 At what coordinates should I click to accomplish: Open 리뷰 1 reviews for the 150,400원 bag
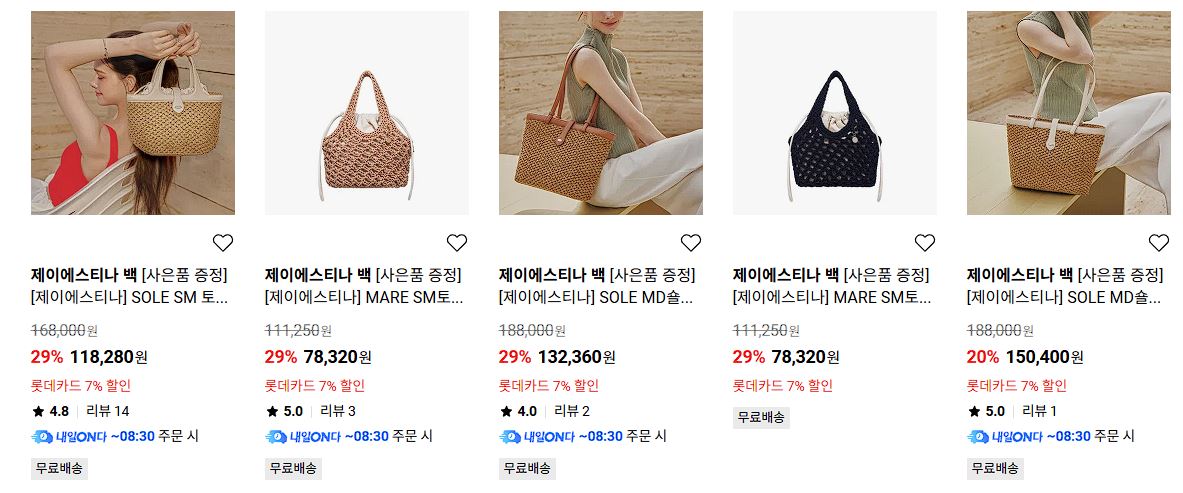point(1040,411)
